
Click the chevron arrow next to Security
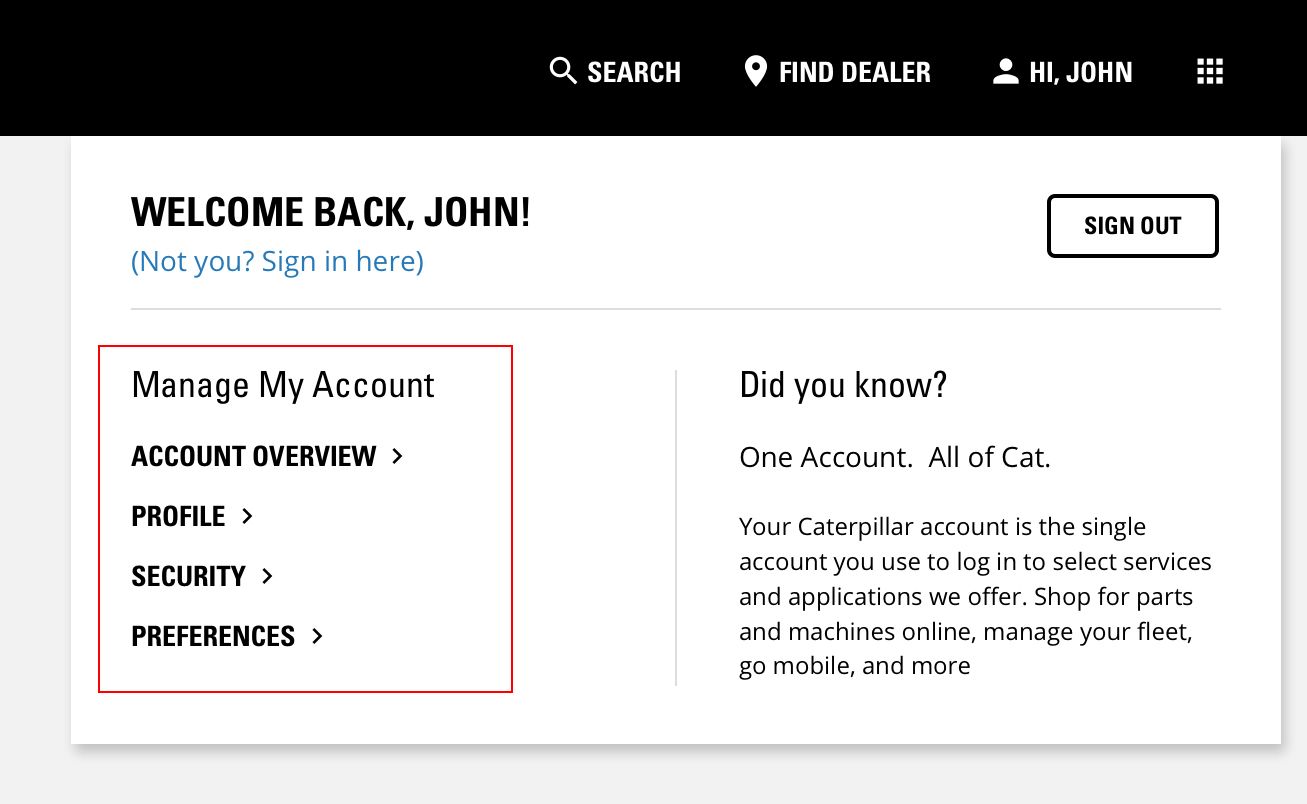pos(267,576)
